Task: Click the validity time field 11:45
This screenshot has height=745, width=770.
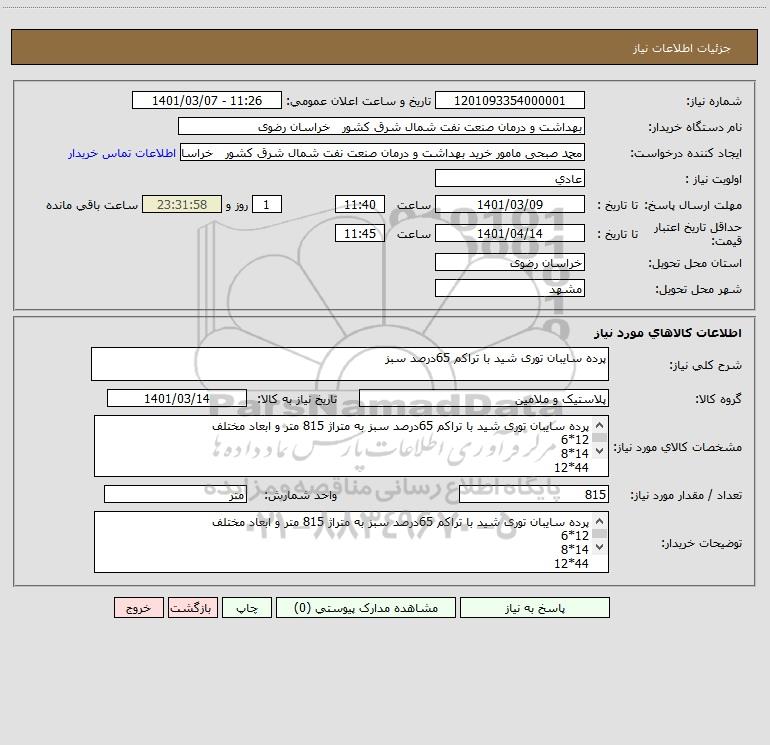Action: coord(359,233)
